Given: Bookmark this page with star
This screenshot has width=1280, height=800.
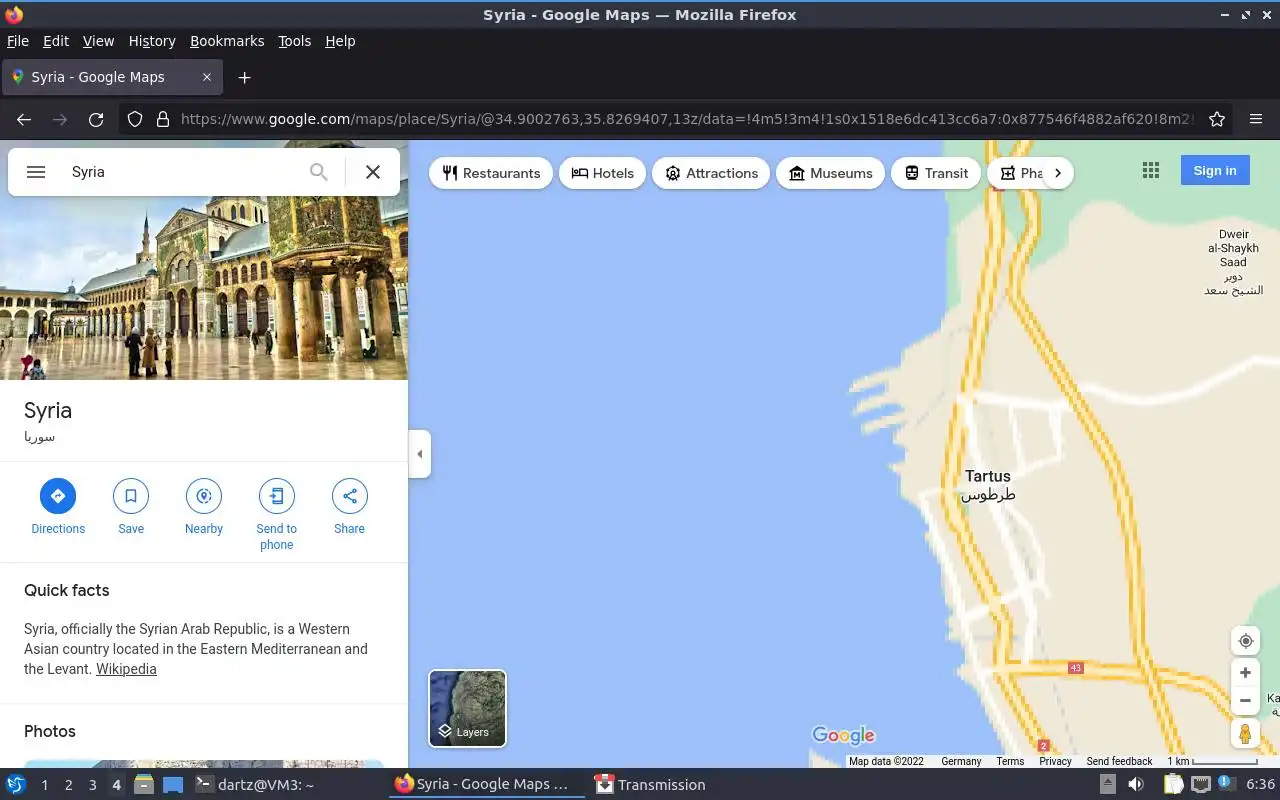Looking at the screenshot, I should tap(1217, 119).
